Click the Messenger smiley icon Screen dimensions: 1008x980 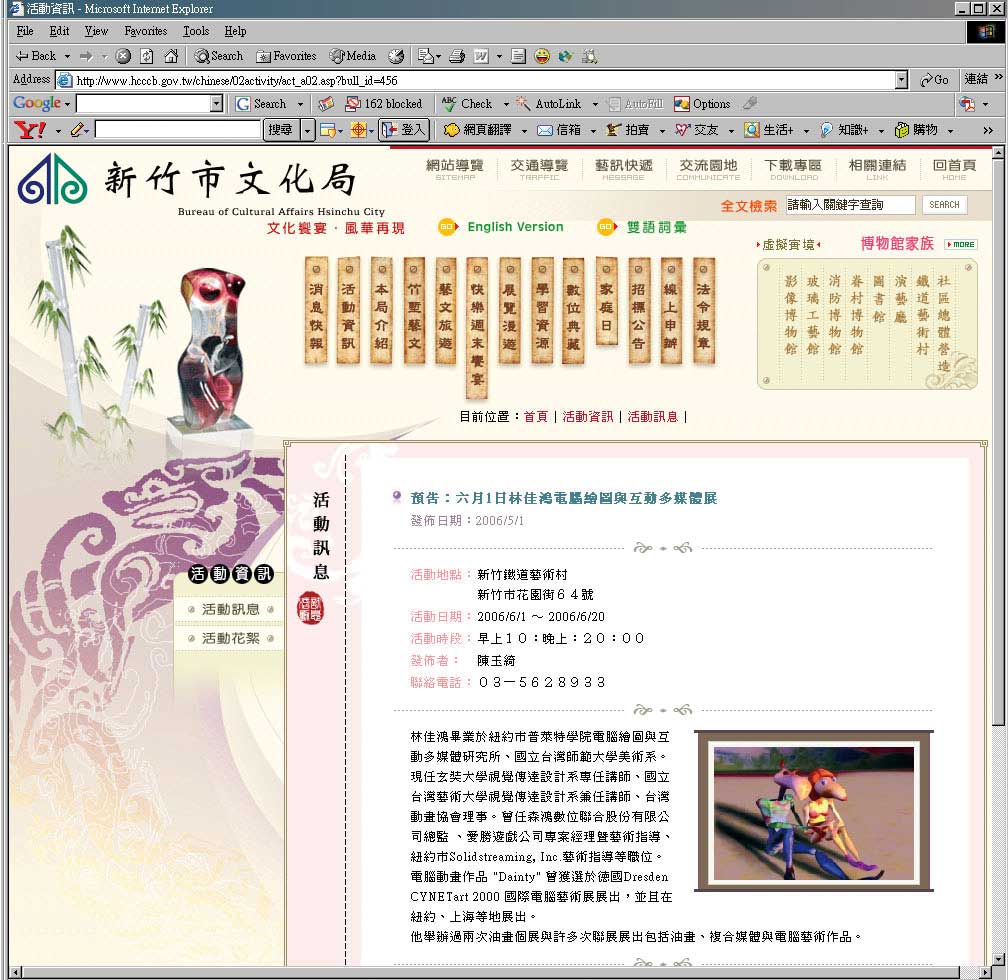click(x=543, y=56)
